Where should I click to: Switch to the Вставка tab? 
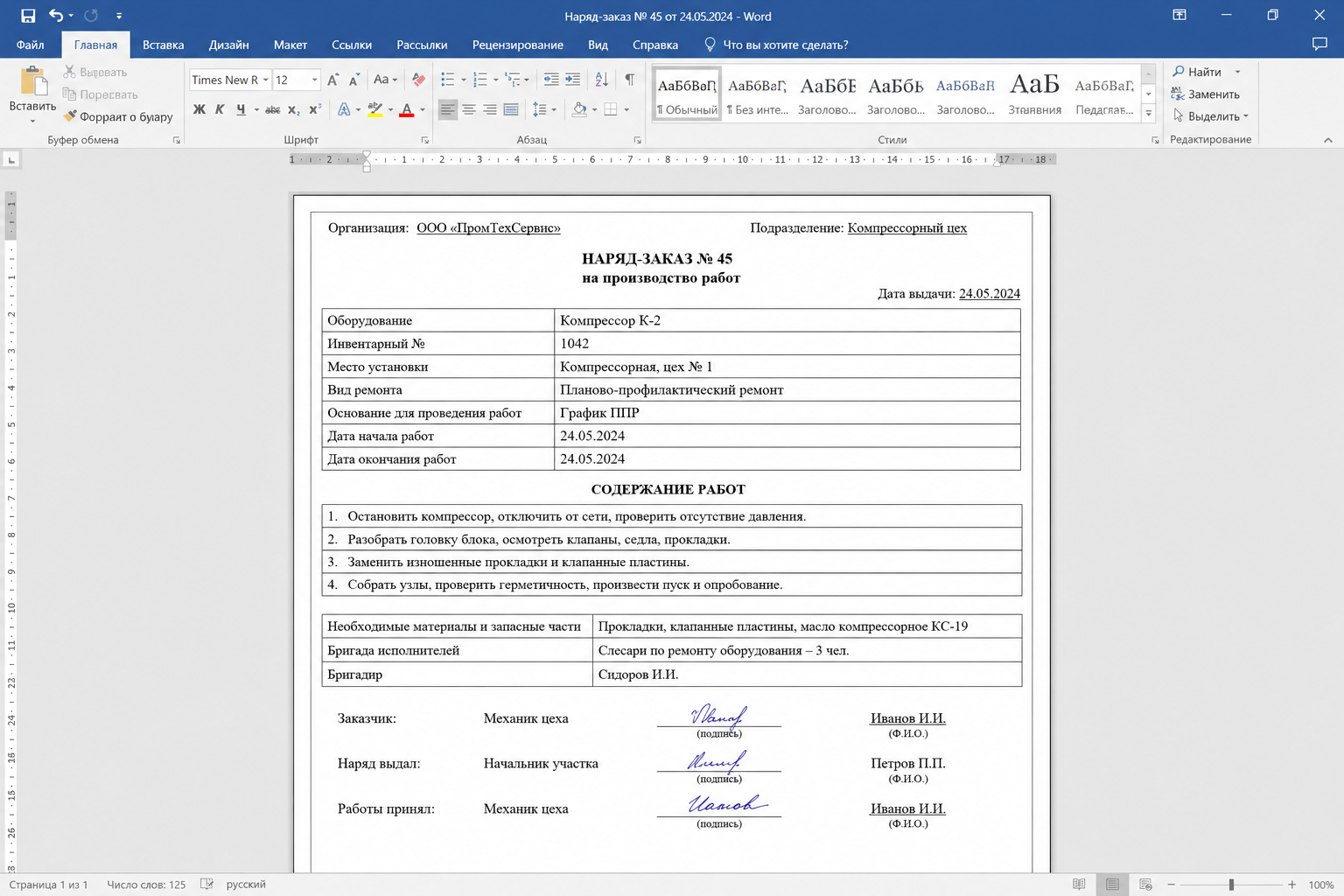coord(164,45)
